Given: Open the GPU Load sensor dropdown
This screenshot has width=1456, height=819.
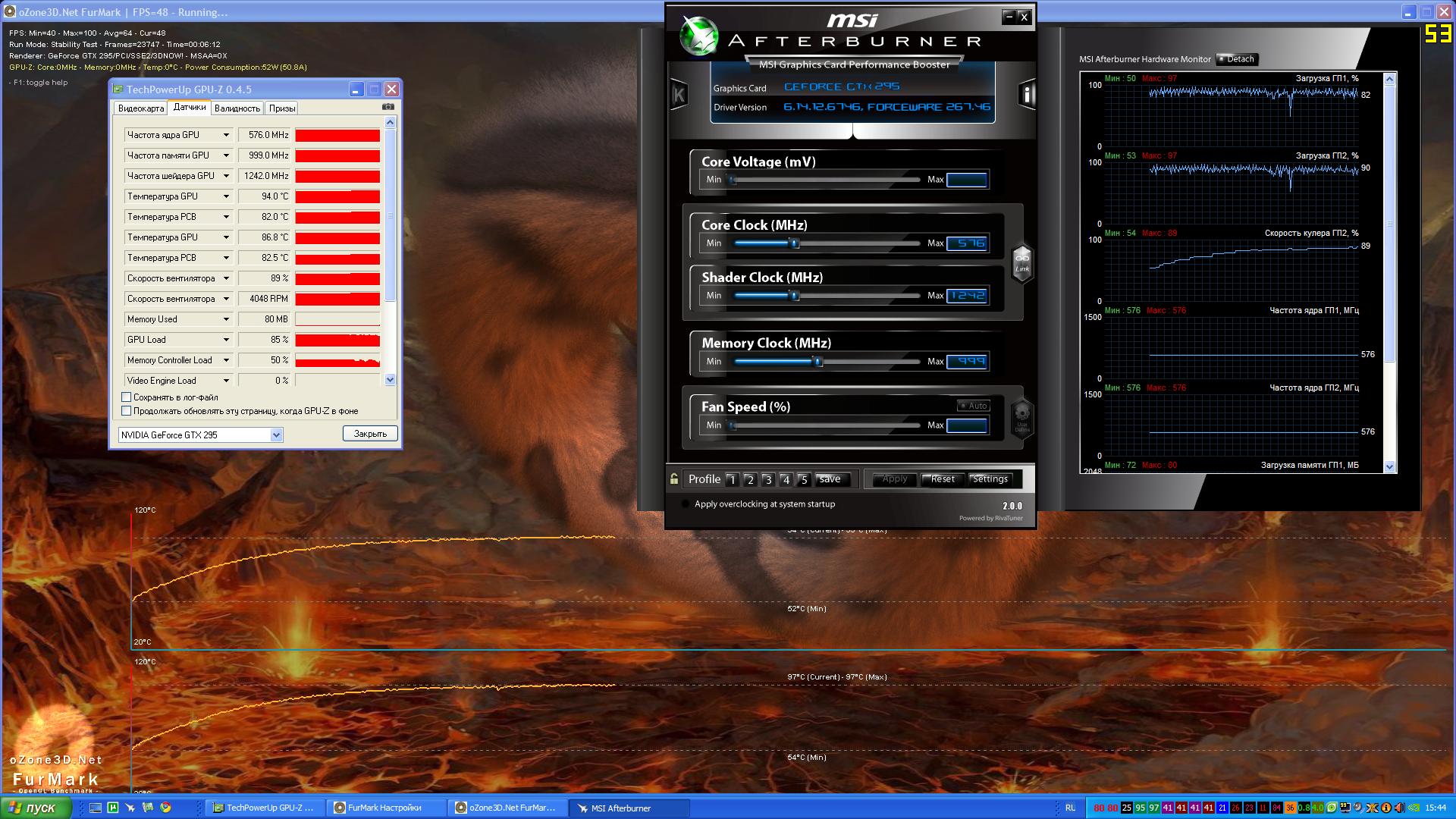Looking at the screenshot, I should point(226,340).
